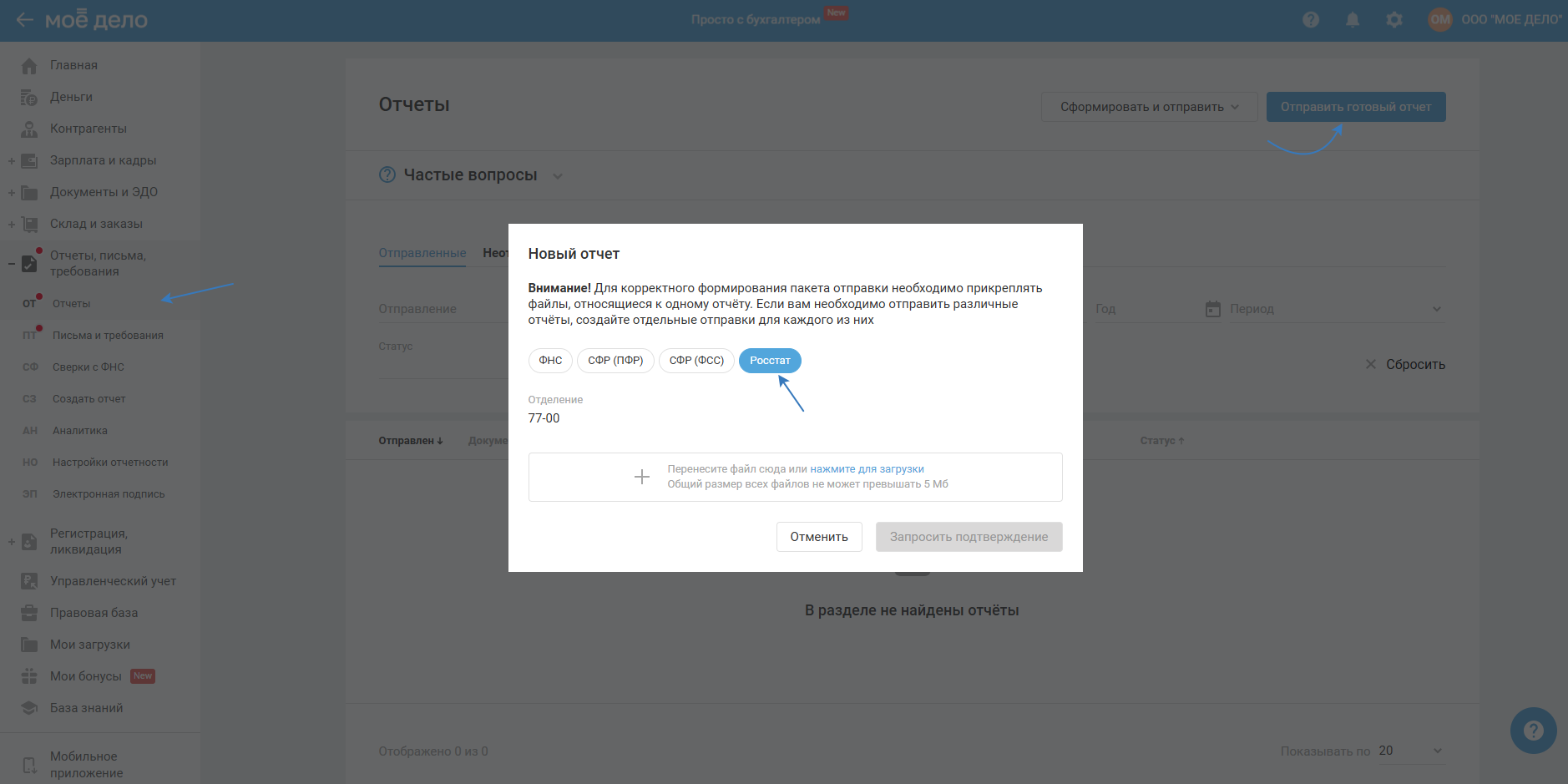Sort by the Отправлен column header

pos(411,441)
